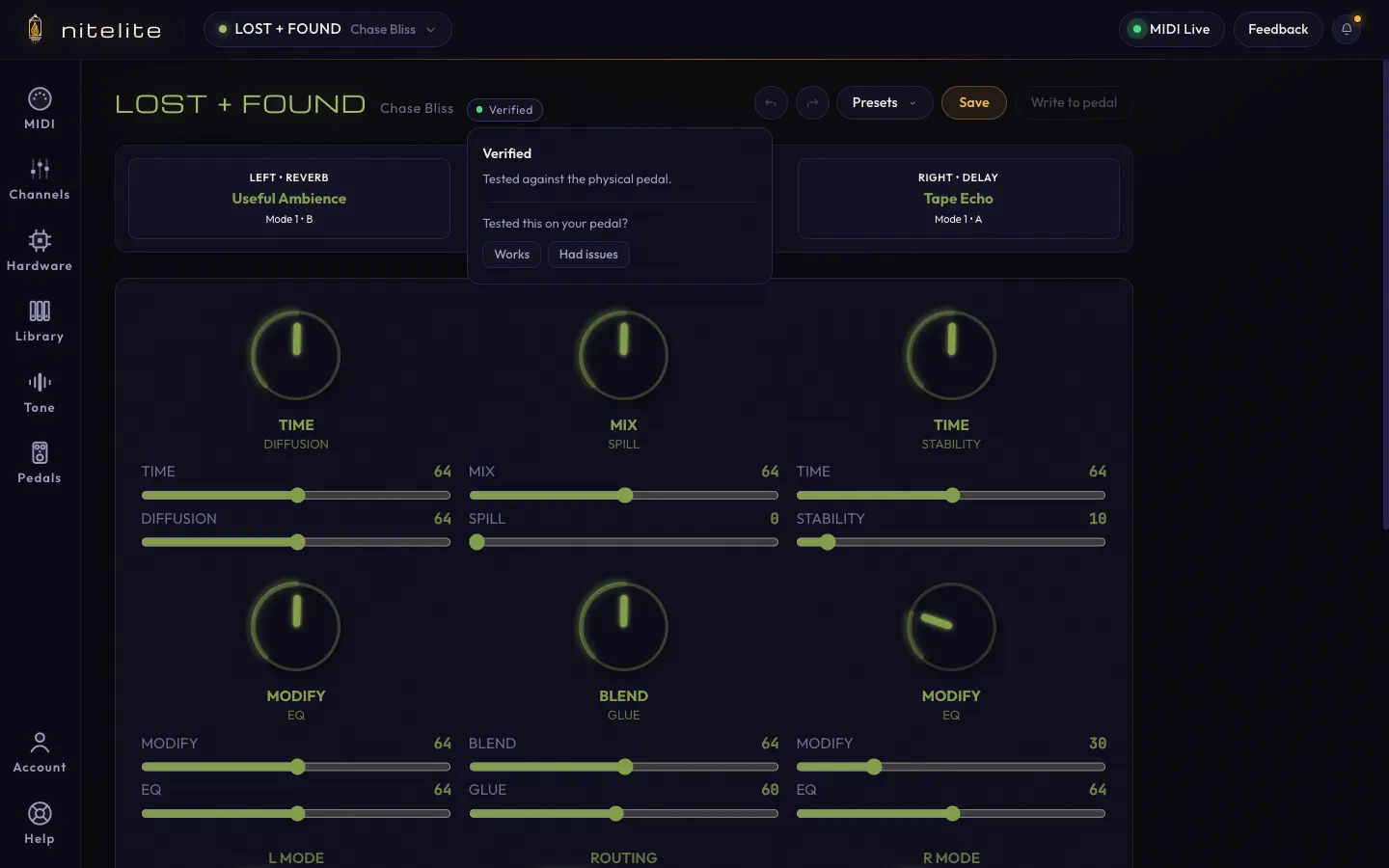This screenshot has width=1389, height=868.
Task: Click the MIX SPILL knob
Action: [623, 355]
